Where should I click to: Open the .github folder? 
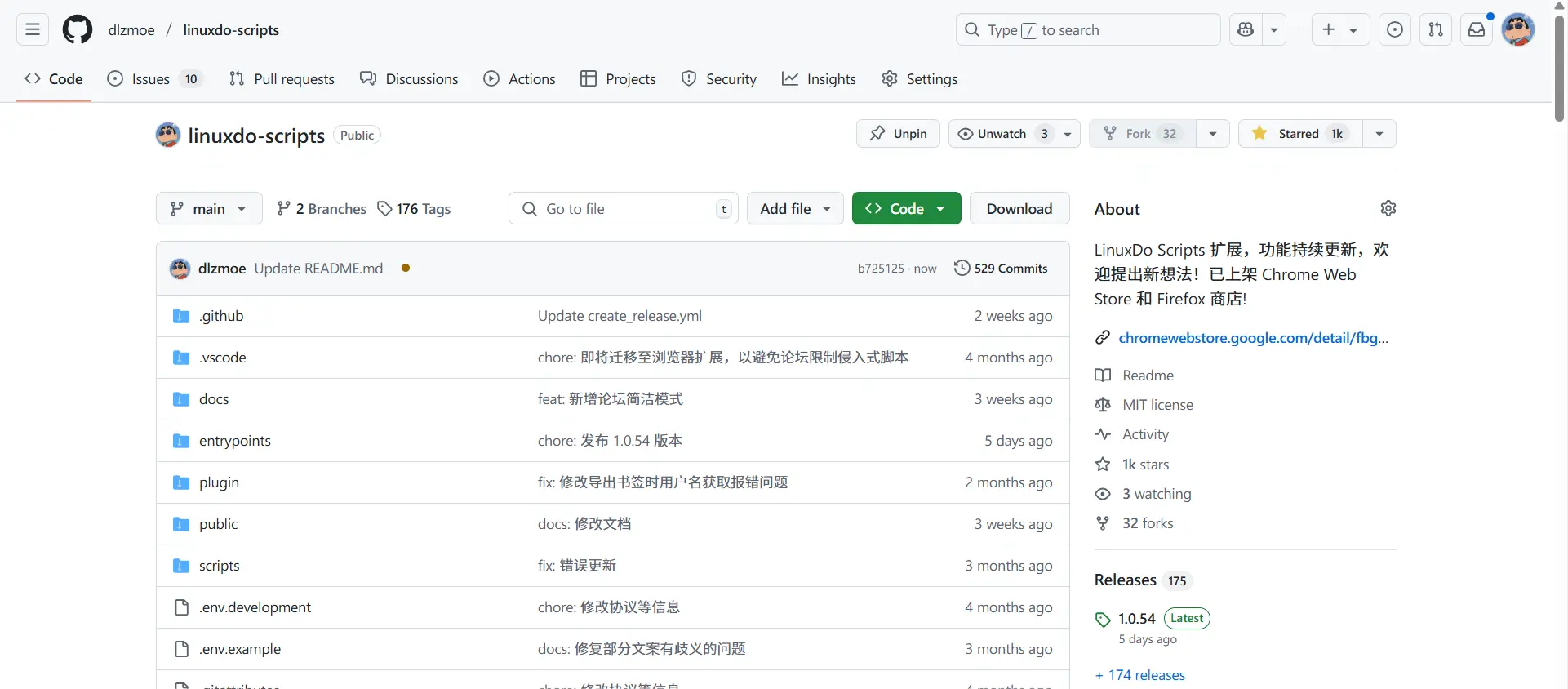click(221, 316)
